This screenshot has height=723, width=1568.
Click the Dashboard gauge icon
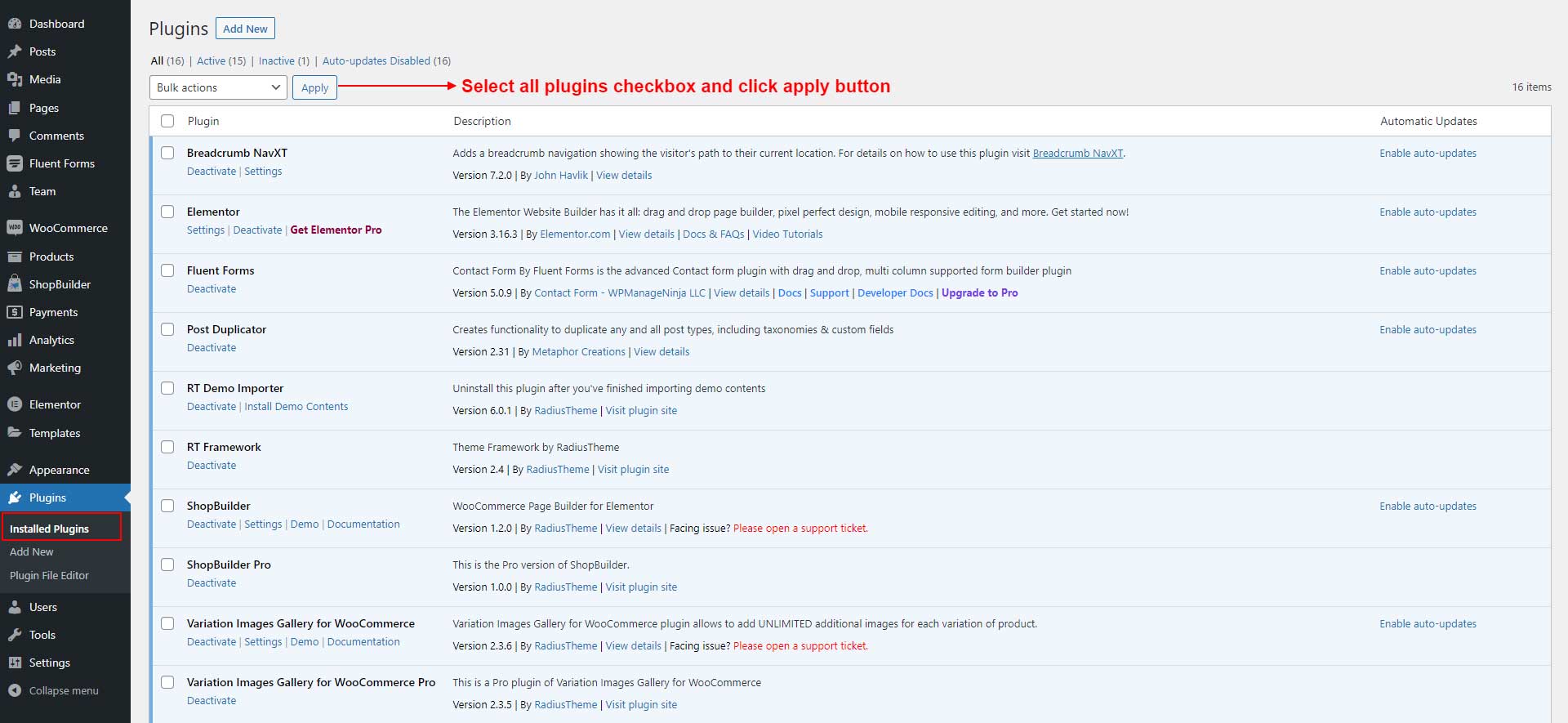coord(15,24)
